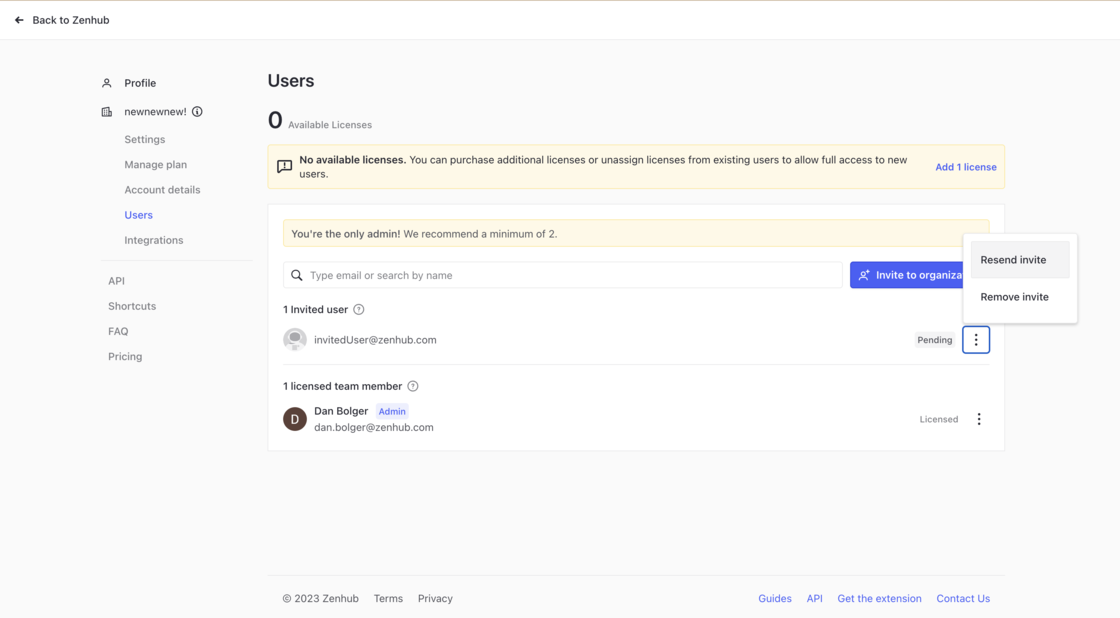Click the search magnifier icon
This screenshot has width=1120, height=618.
pos(296,275)
